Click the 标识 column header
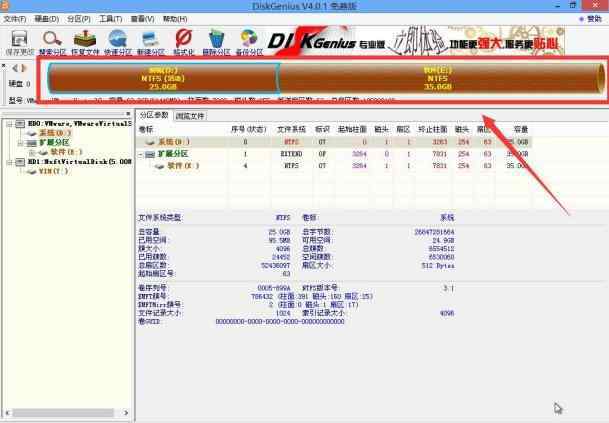 (322, 129)
